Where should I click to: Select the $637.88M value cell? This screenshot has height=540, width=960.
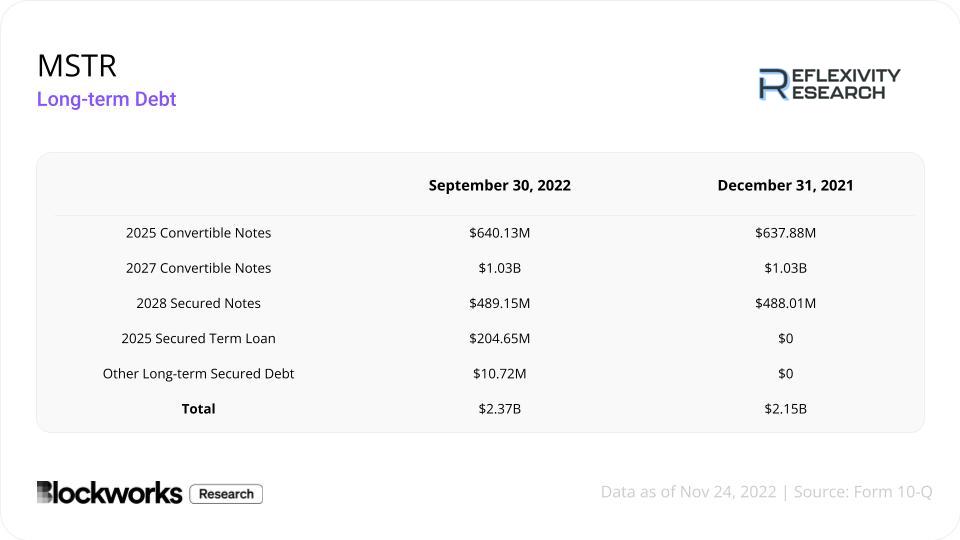[785, 233]
